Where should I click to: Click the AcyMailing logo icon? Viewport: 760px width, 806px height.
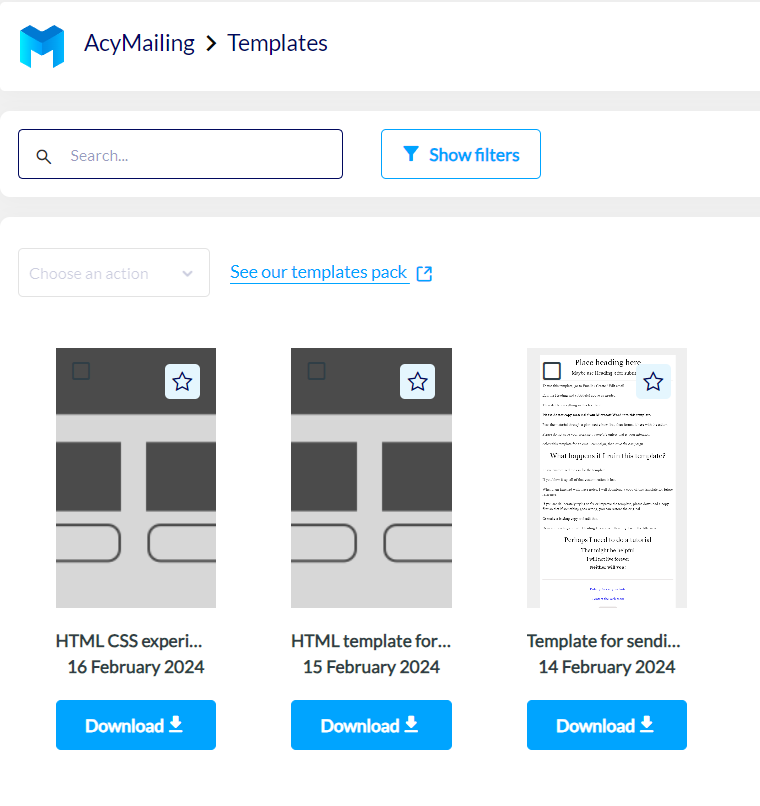pos(42,45)
